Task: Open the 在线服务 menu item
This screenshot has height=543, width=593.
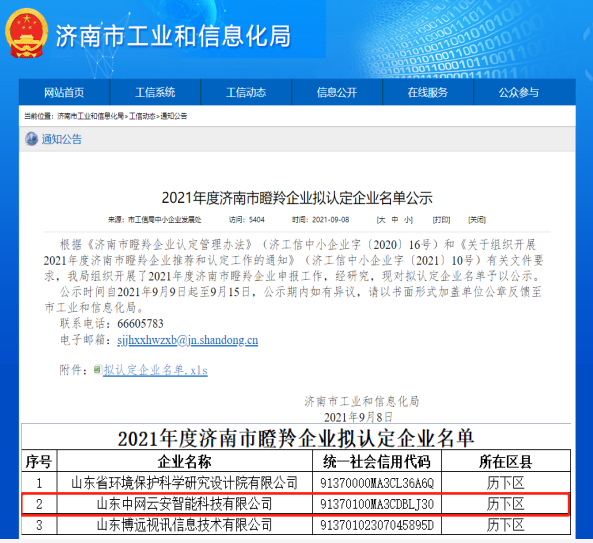Action: pos(428,92)
